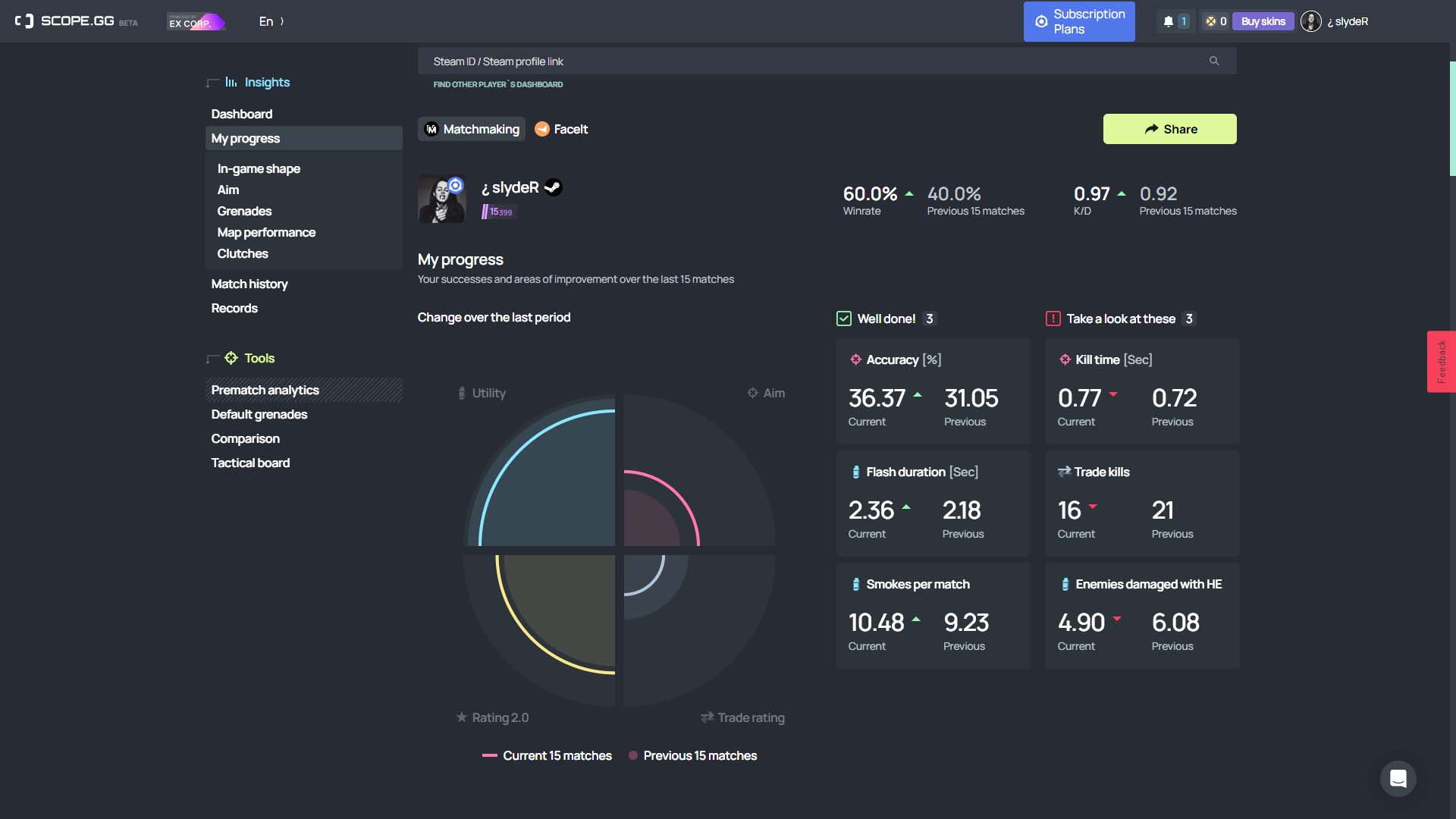Open the En language dropdown
The height and width of the screenshot is (819, 1456).
coord(271,21)
